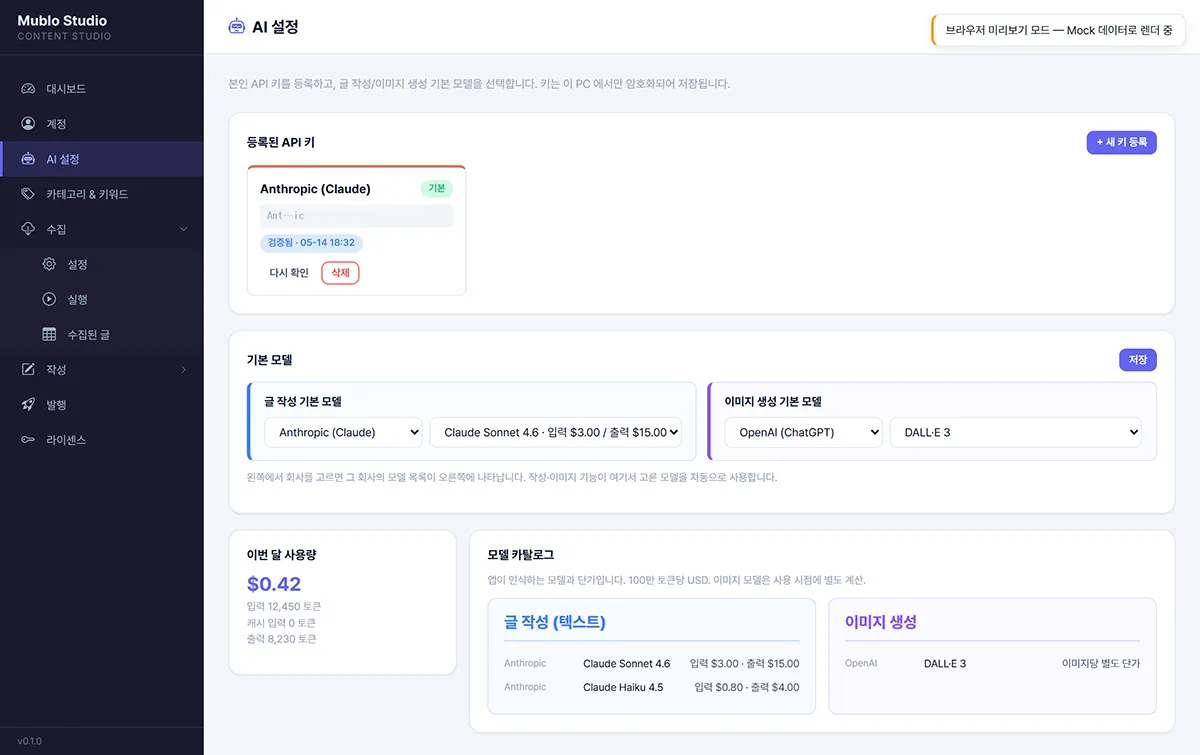The image size is (1200, 755).
Task: Open 라이센스 menu item
Action: coord(102,440)
